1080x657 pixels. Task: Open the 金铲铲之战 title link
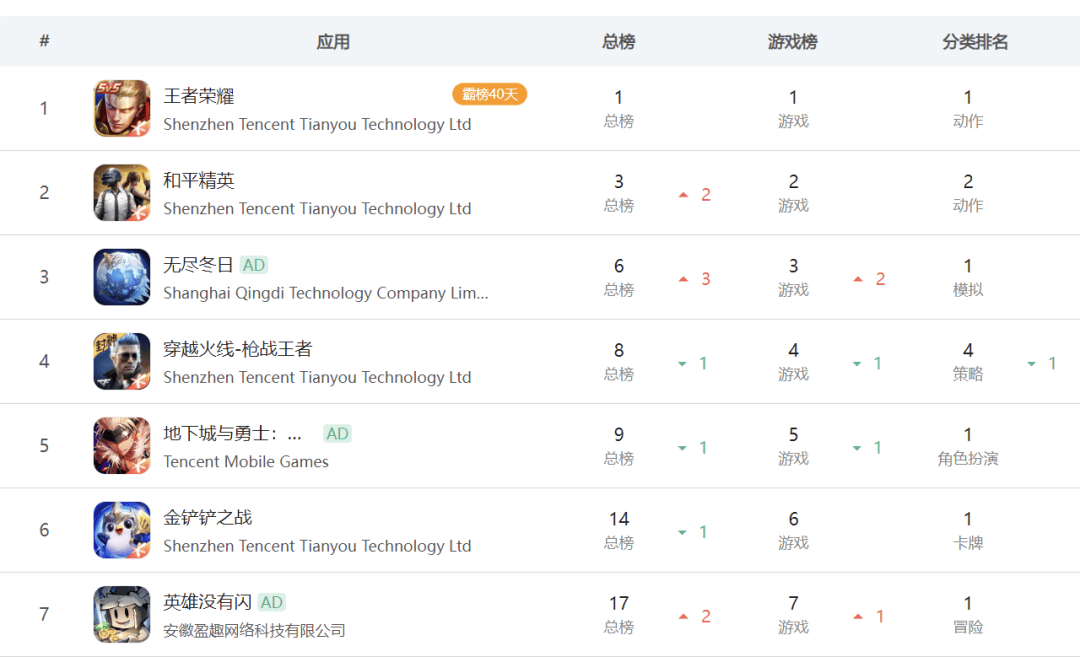coord(207,517)
